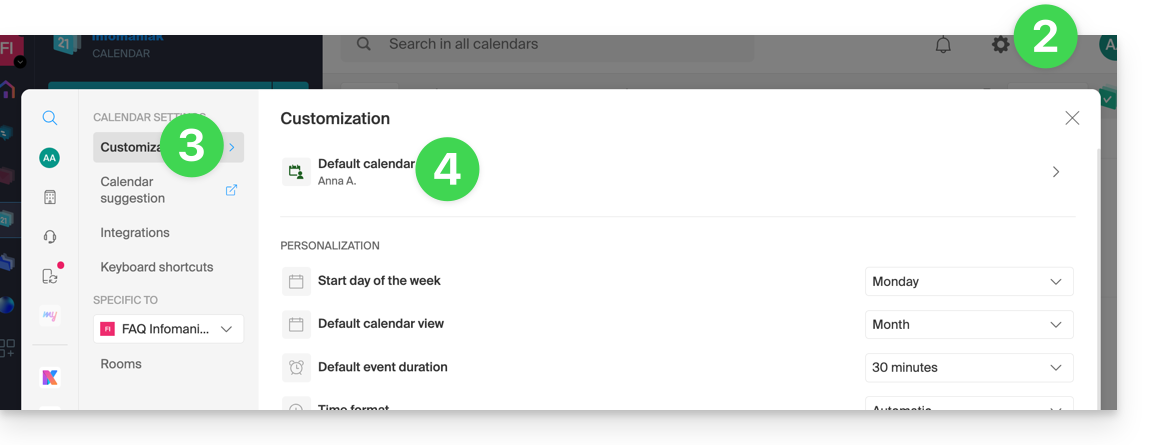Select FAQ Infomaniak organization dropdown
The image size is (1152, 445).
click(168, 329)
